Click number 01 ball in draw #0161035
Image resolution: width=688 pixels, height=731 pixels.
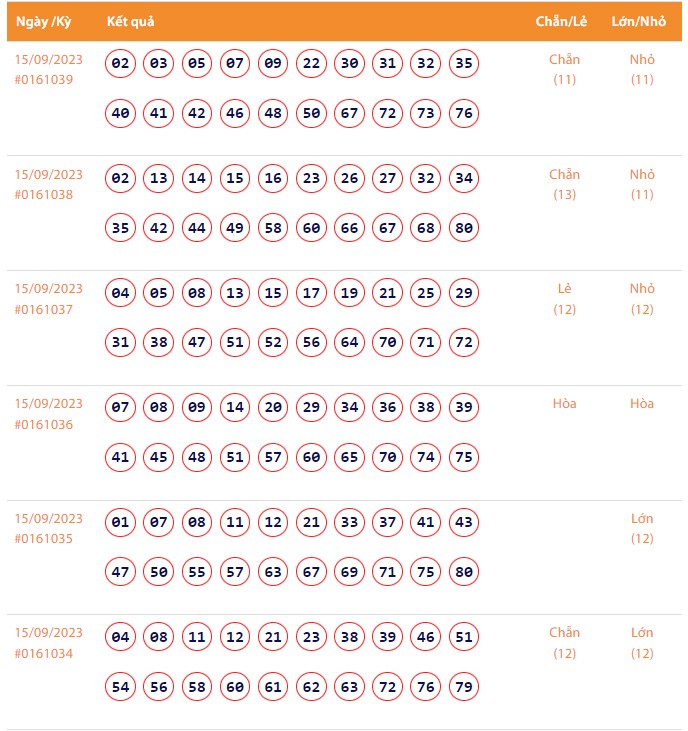pyautogui.click(x=121, y=522)
